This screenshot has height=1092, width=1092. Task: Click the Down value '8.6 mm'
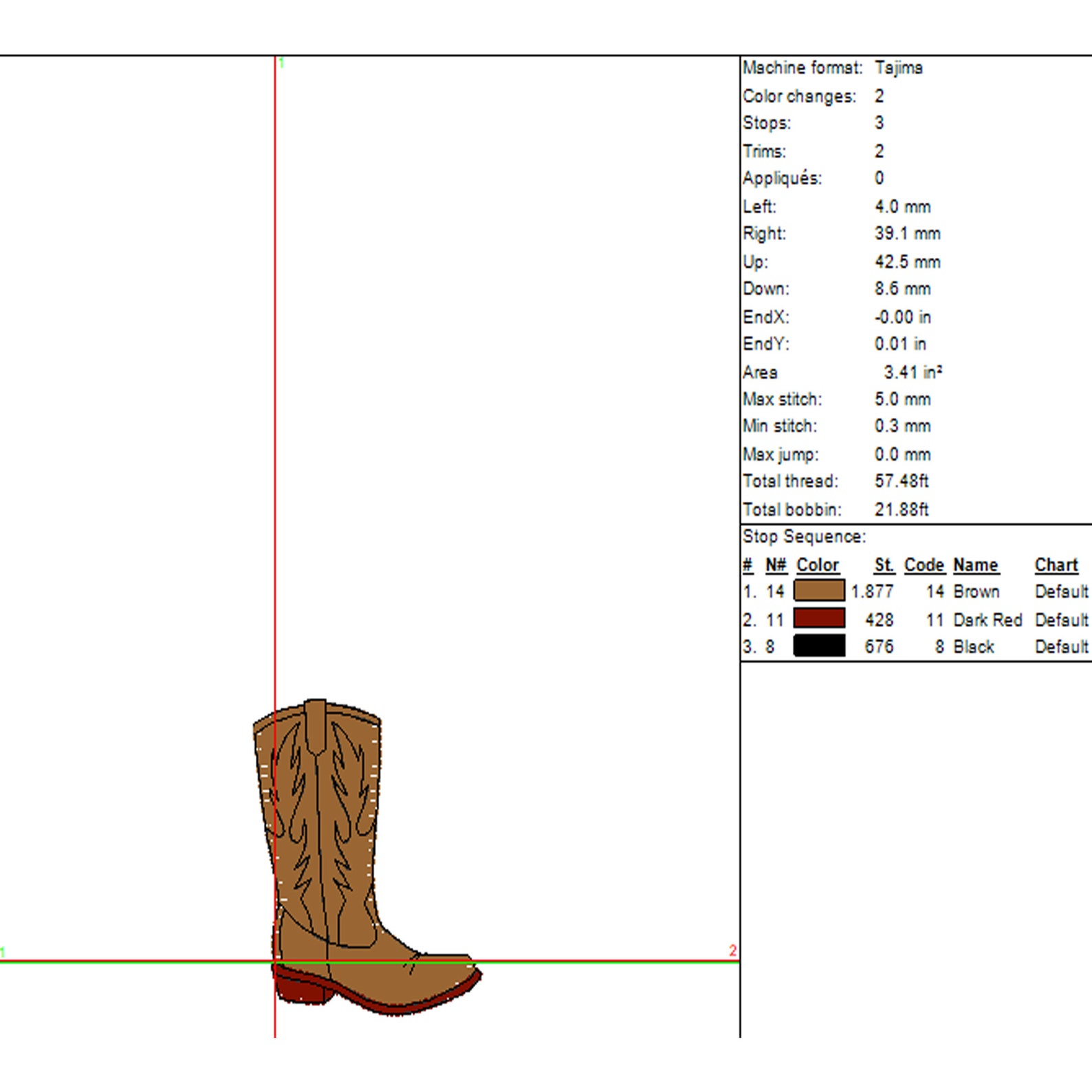903,289
